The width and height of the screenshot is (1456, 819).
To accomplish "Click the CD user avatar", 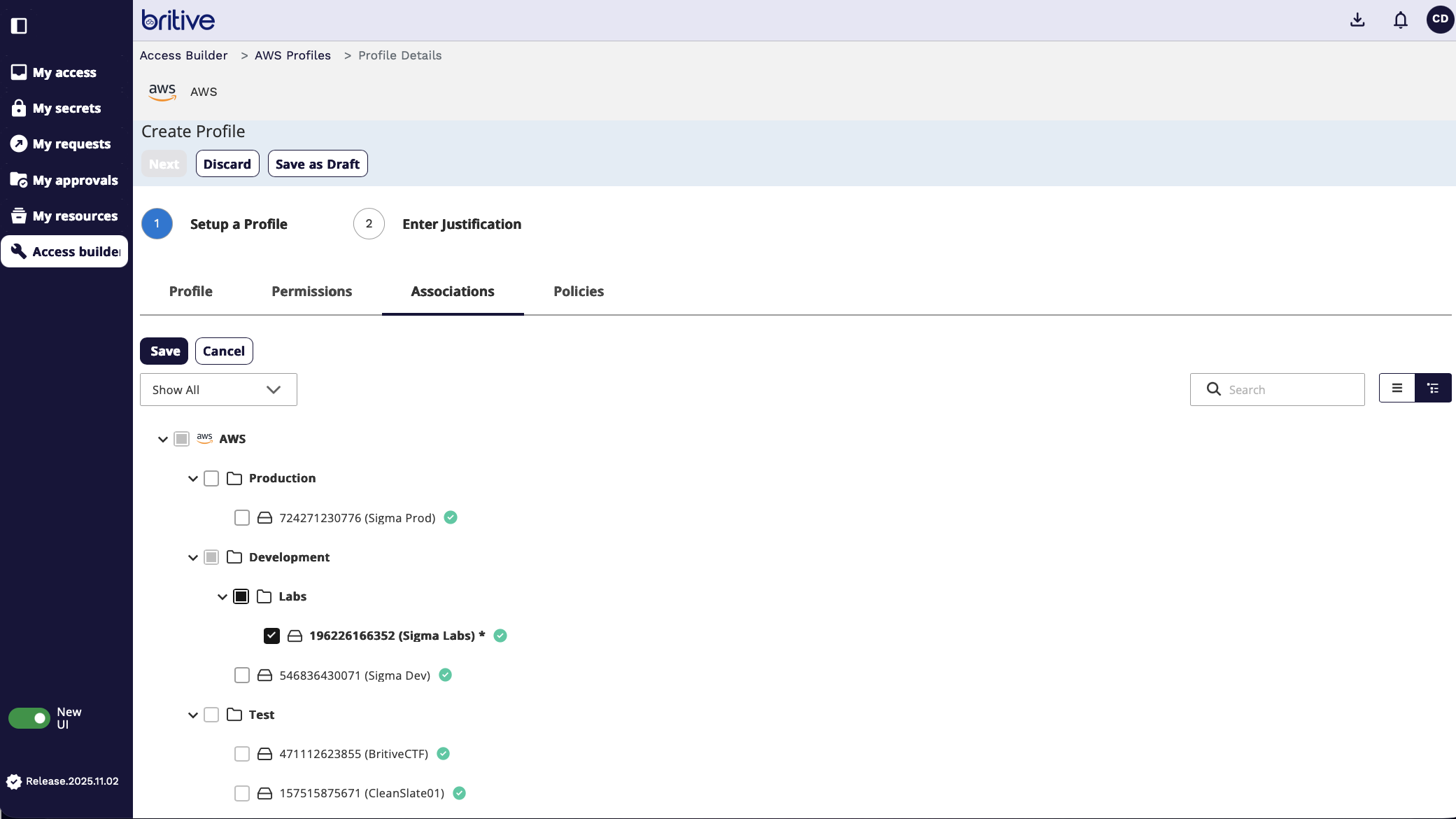I will click(x=1440, y=19).
